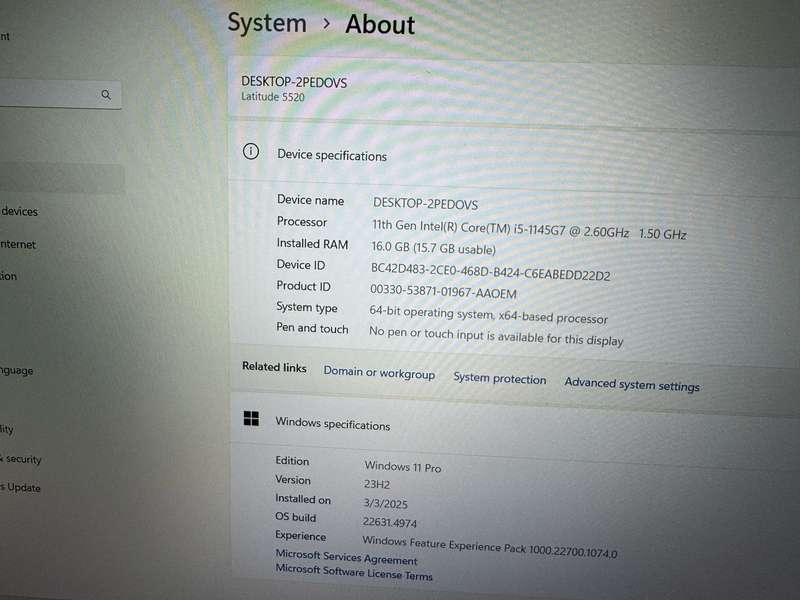Open System in the breadcrumb
Viewport: 800px width, 600px height.
tap(267, 23)
